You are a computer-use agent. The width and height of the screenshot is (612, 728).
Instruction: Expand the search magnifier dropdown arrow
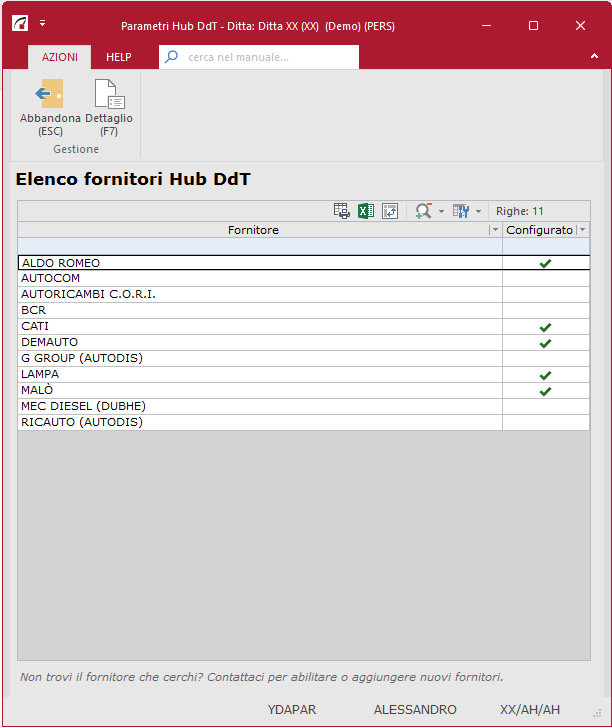point(441,212)
